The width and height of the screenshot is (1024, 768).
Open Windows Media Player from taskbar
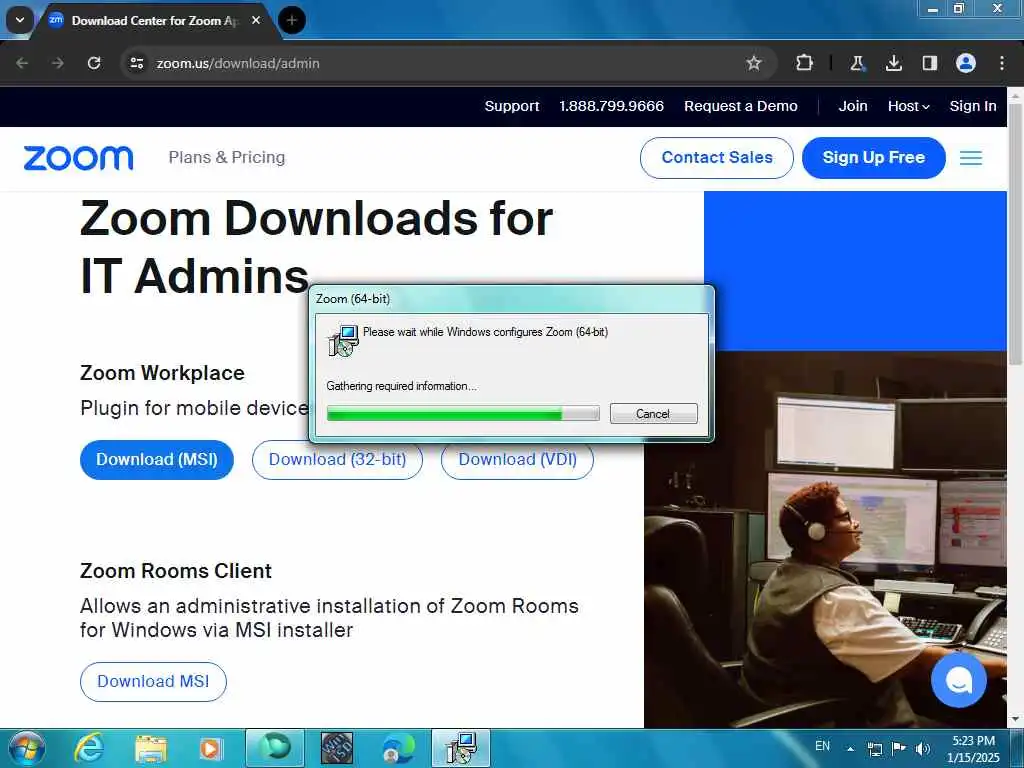(211, 748)
